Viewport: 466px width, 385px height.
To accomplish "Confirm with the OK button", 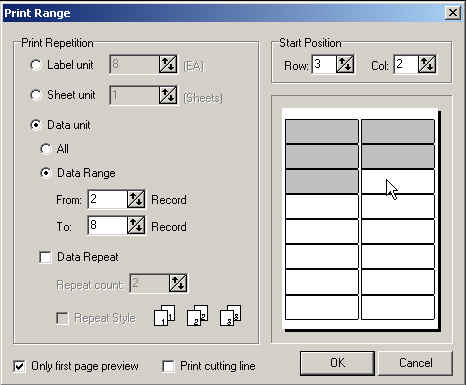I will (337, 363).
